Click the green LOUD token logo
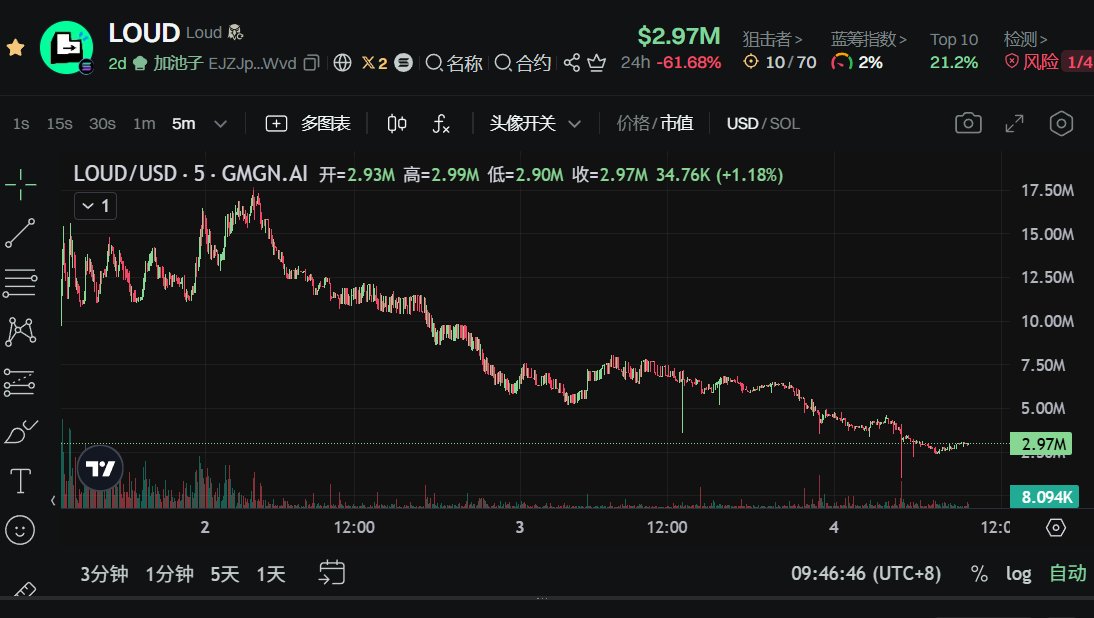 click(66, 47)
